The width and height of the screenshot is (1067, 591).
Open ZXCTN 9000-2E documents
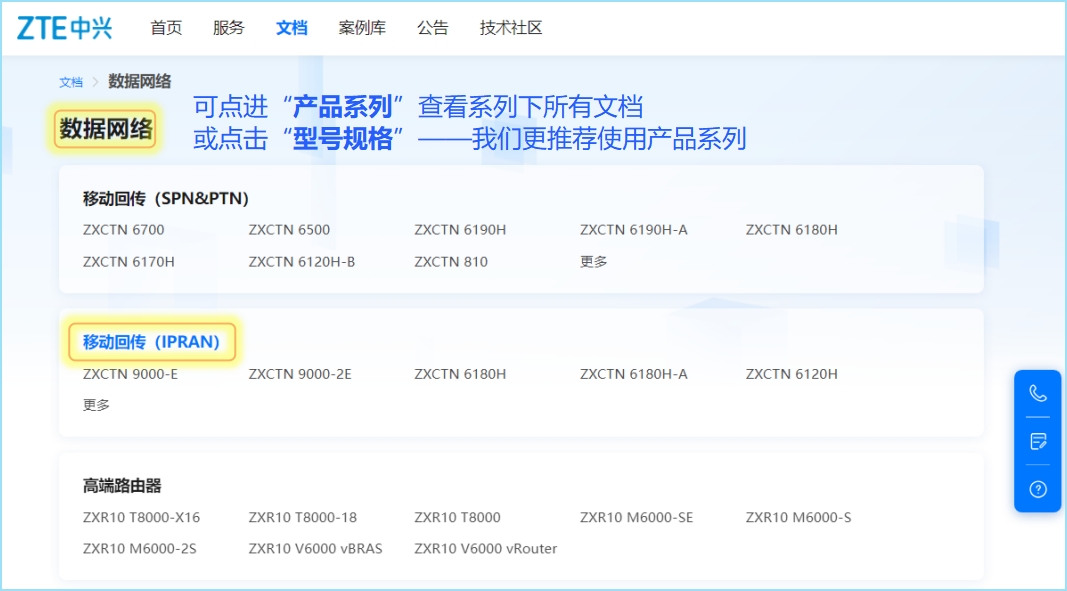pos(300,374)
